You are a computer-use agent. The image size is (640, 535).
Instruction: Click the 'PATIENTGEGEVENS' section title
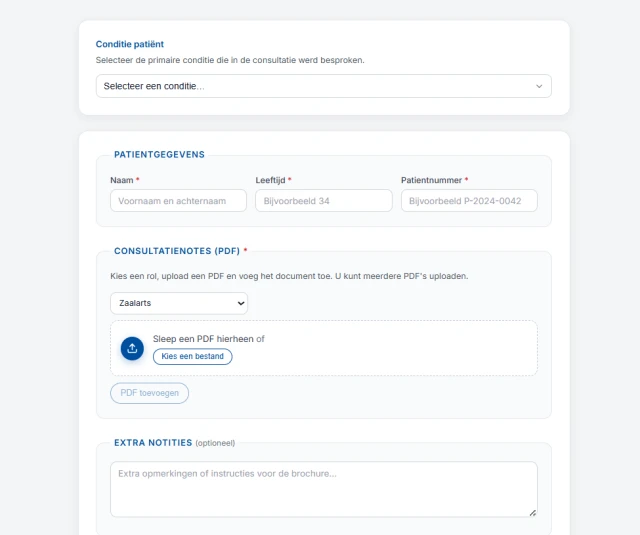[x=159, y=155]
